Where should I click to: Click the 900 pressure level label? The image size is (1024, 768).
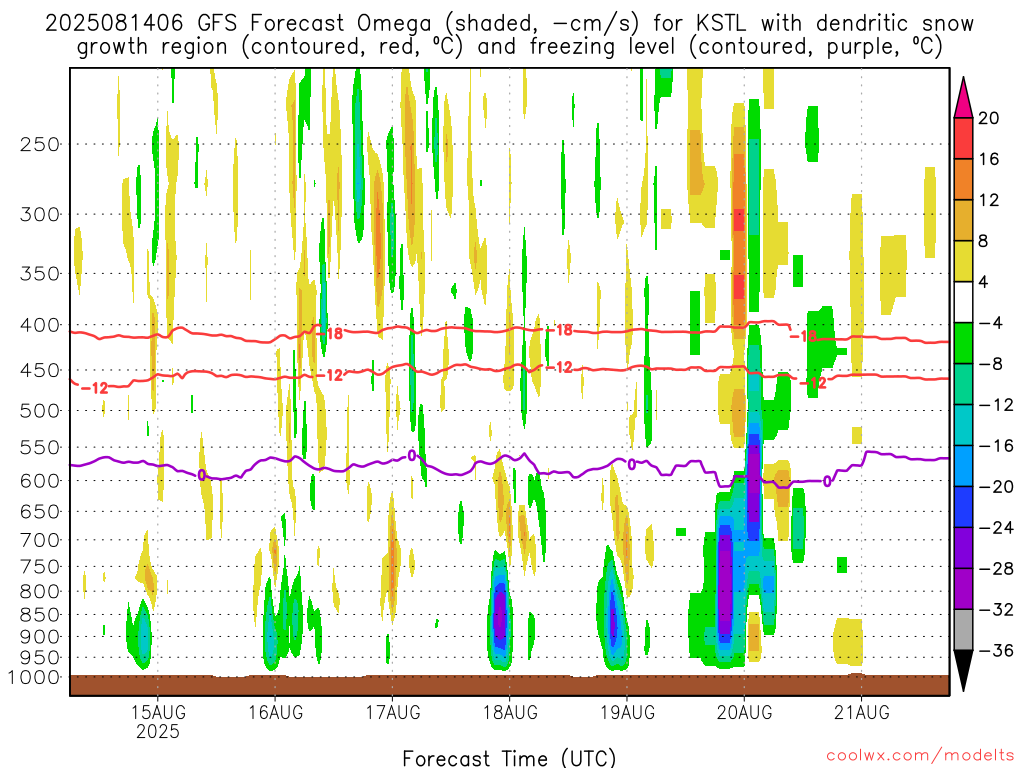coord(40,637)
